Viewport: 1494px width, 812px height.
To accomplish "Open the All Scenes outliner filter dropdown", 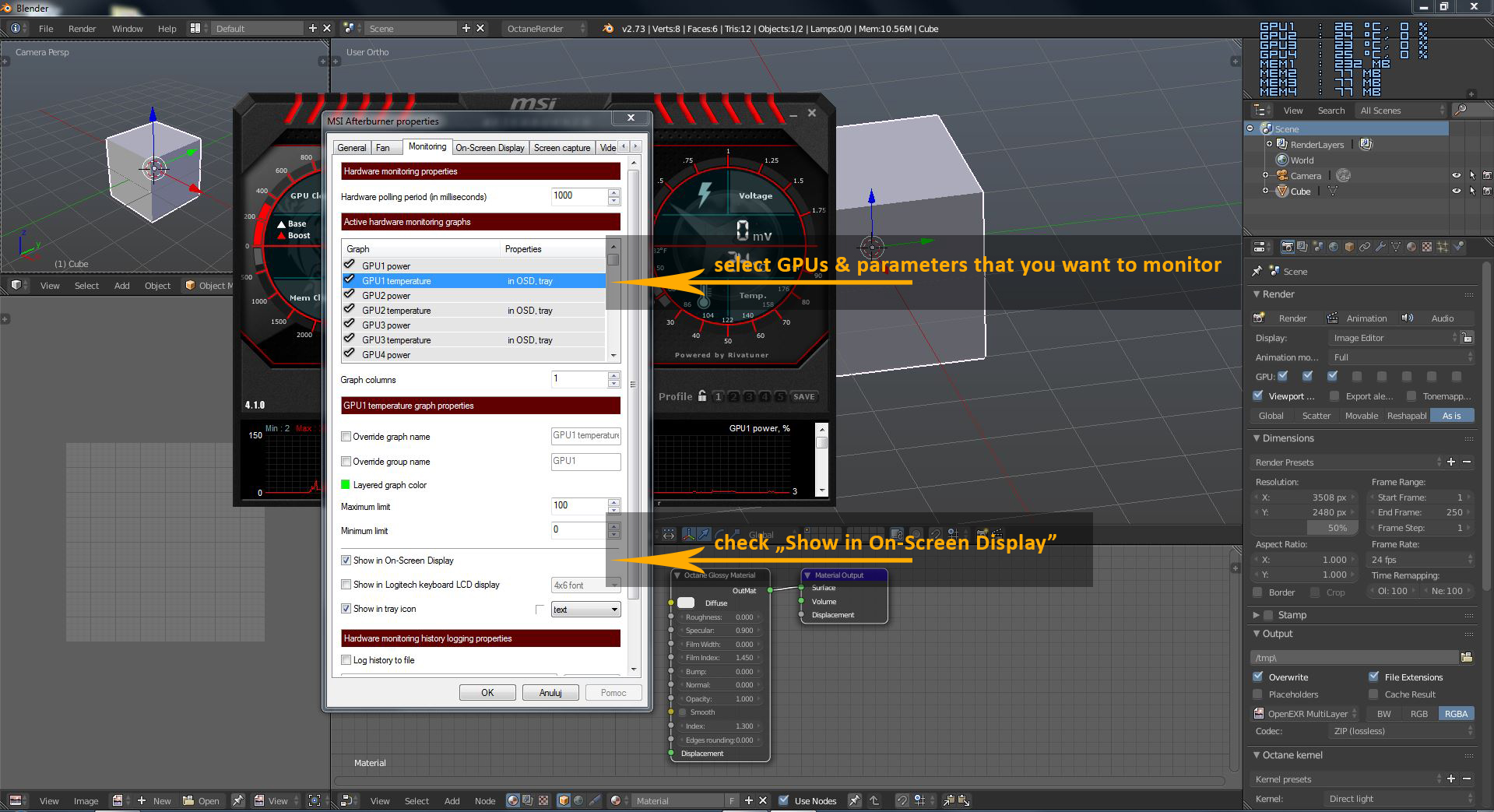I will pyautogui.click(x=1401, y=110).
